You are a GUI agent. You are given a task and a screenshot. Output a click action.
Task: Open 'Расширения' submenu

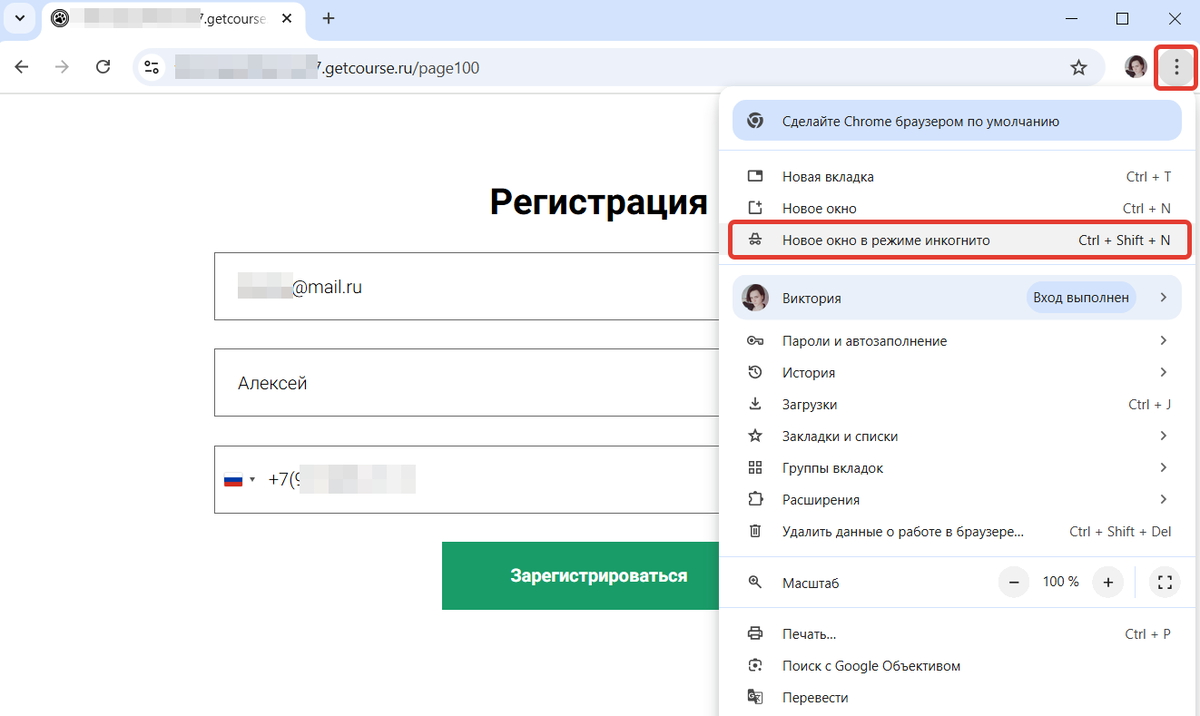pos(958,499)
